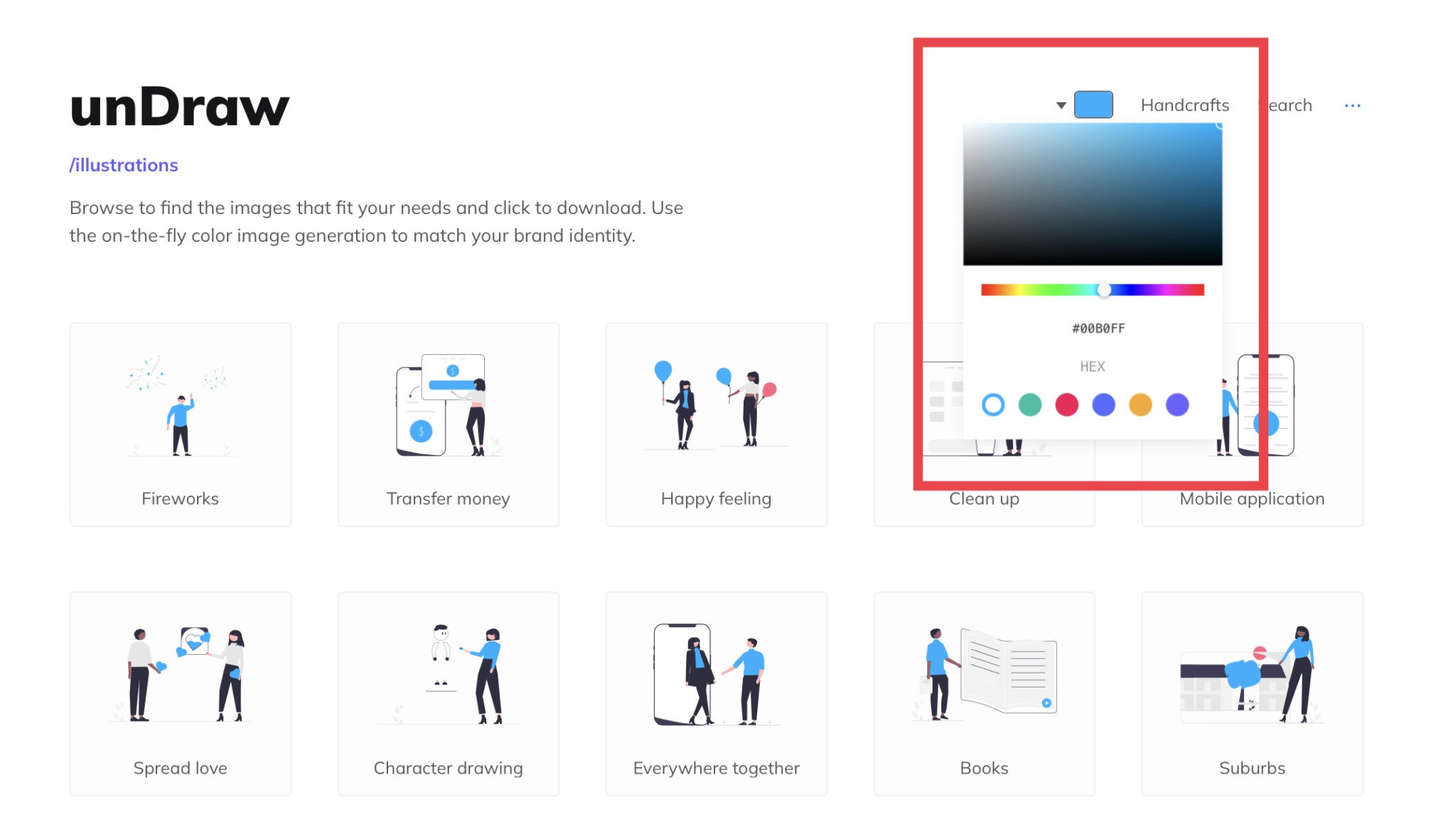Select the green preset color
This screenshot has height=839, width=1456.
1030,405
